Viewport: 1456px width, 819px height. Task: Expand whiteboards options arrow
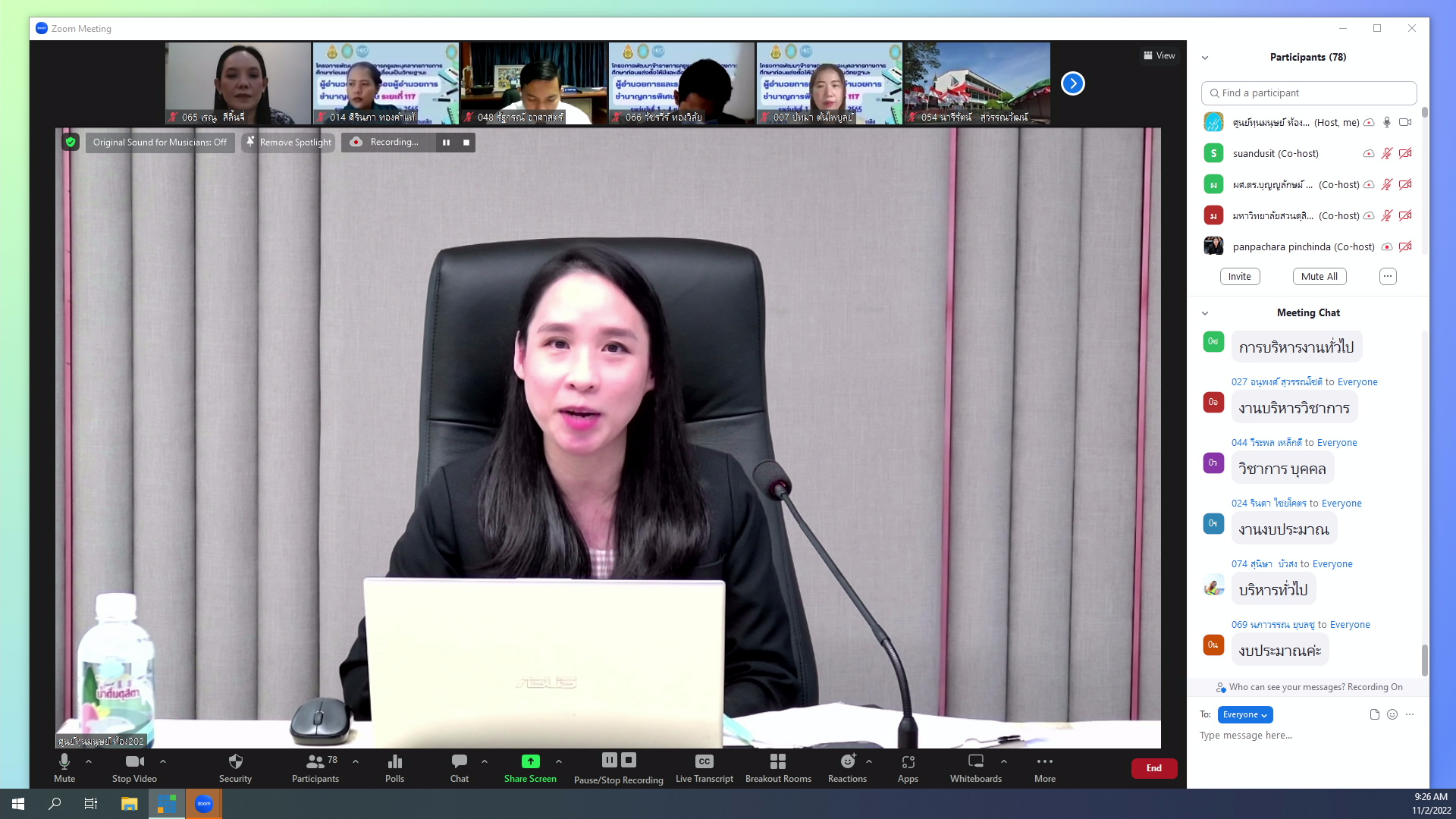(x=1004, y=761)
